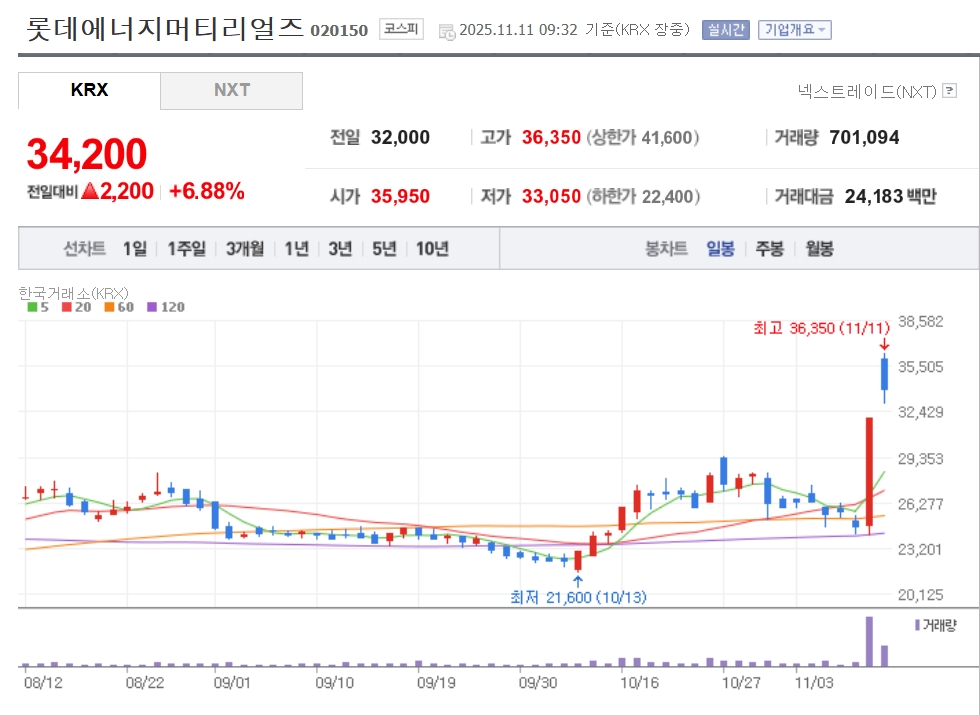Switch to the KRX tab
Viewport: 980px width, 715px height.
(89, 91)
